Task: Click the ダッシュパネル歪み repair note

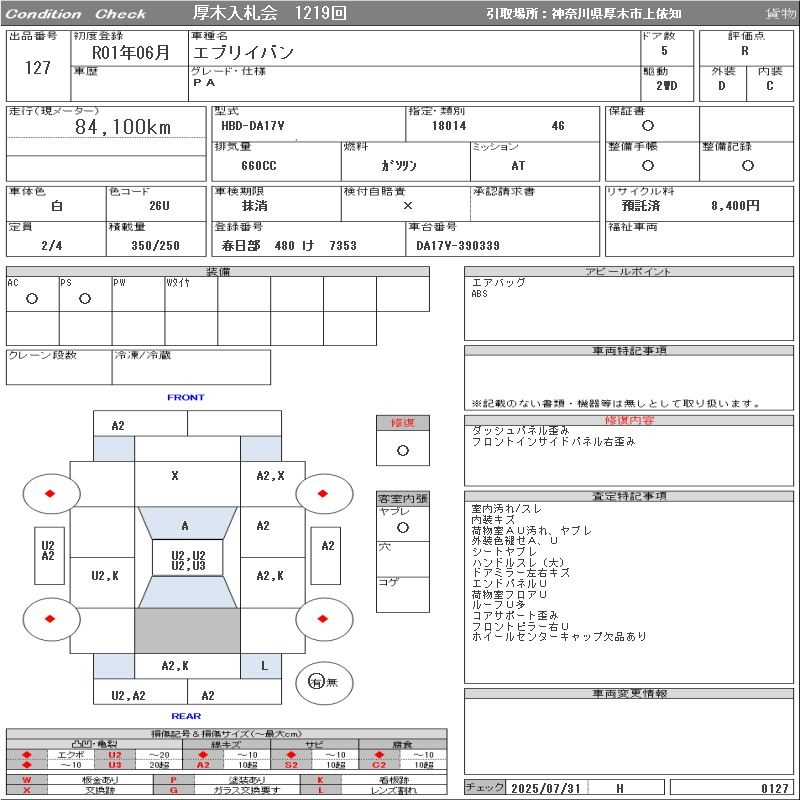Action: point(520,431)
